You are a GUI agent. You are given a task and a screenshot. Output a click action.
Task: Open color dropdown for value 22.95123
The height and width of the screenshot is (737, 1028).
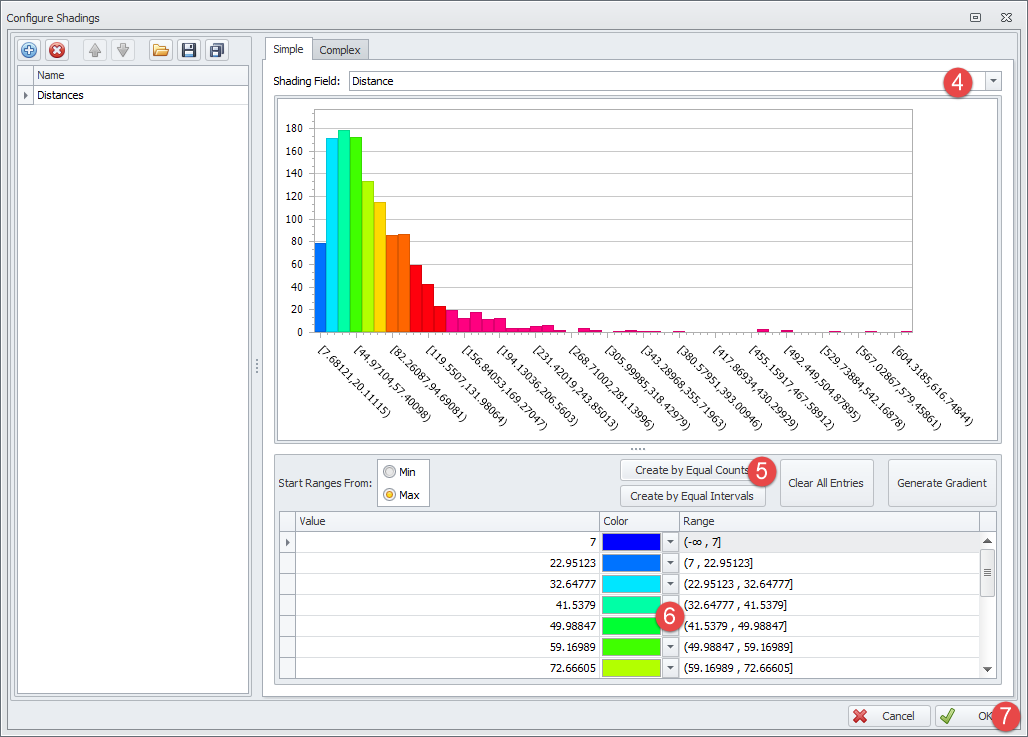[670, 563]
